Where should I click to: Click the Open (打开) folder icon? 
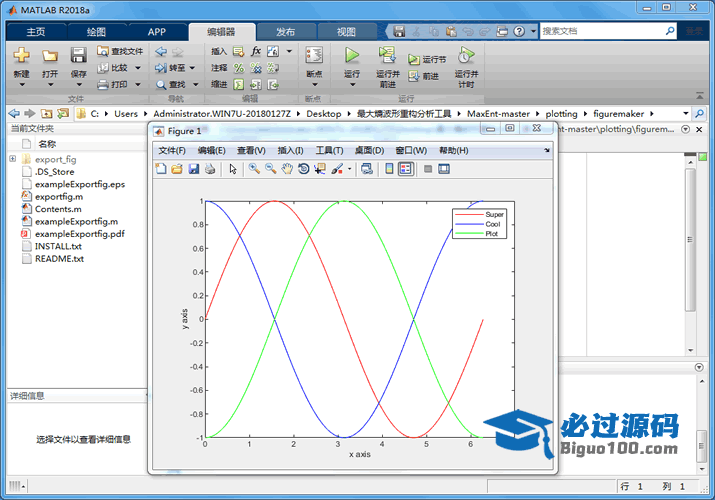point(50,56)
